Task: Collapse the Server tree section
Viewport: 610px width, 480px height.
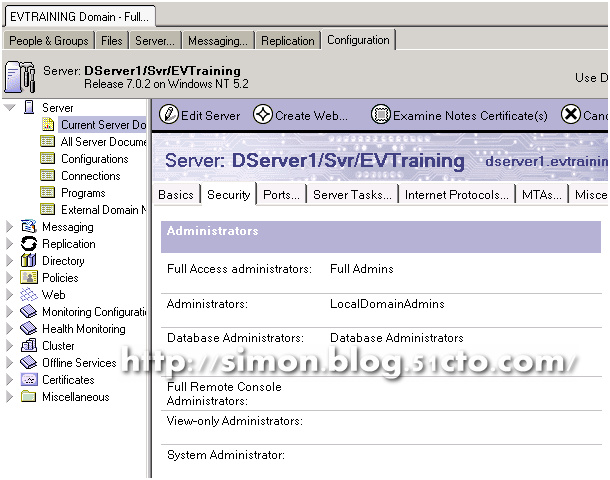Action: [x=10, y=107]
